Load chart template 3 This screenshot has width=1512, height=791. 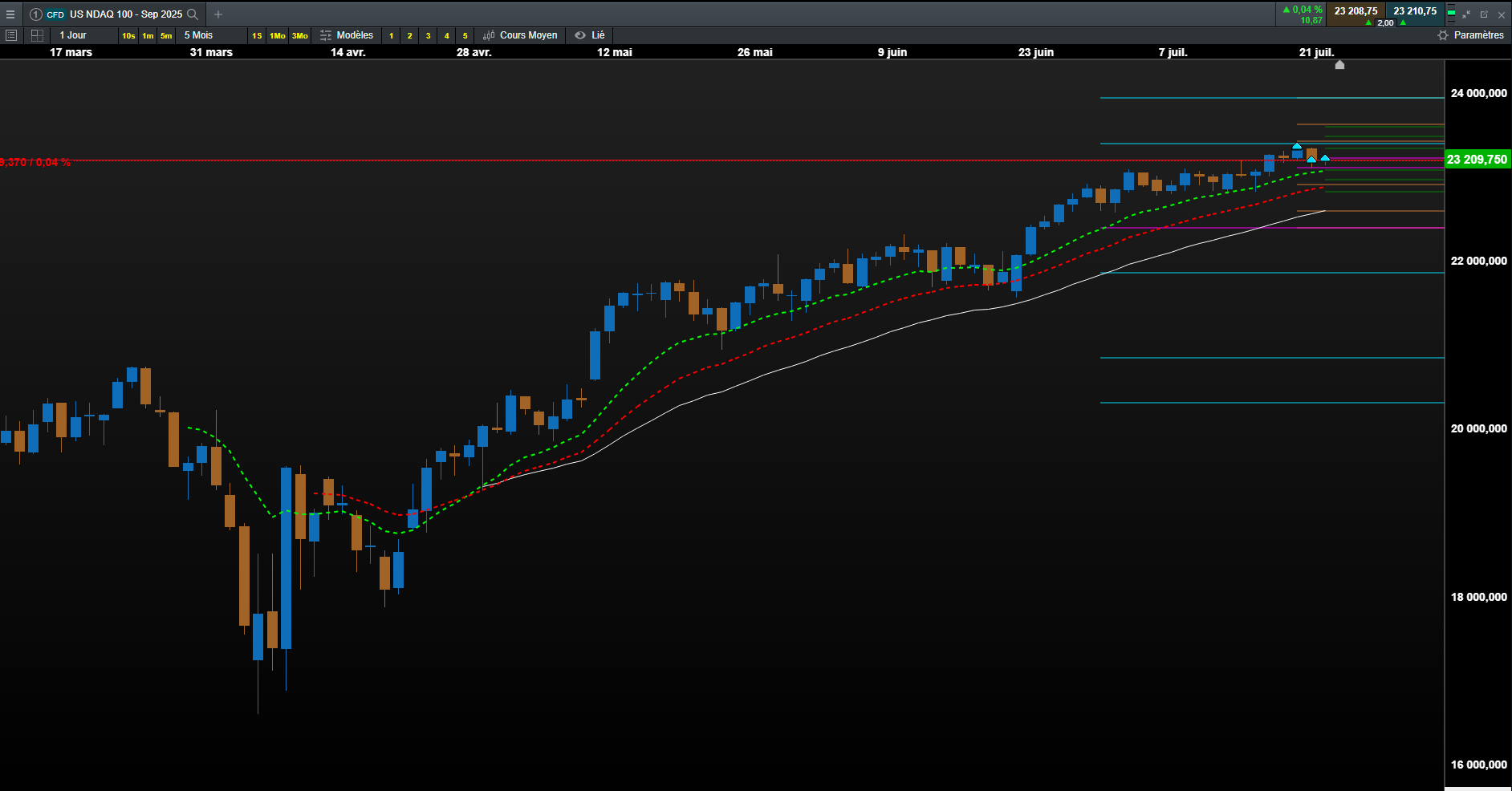(x=429, y=35)
